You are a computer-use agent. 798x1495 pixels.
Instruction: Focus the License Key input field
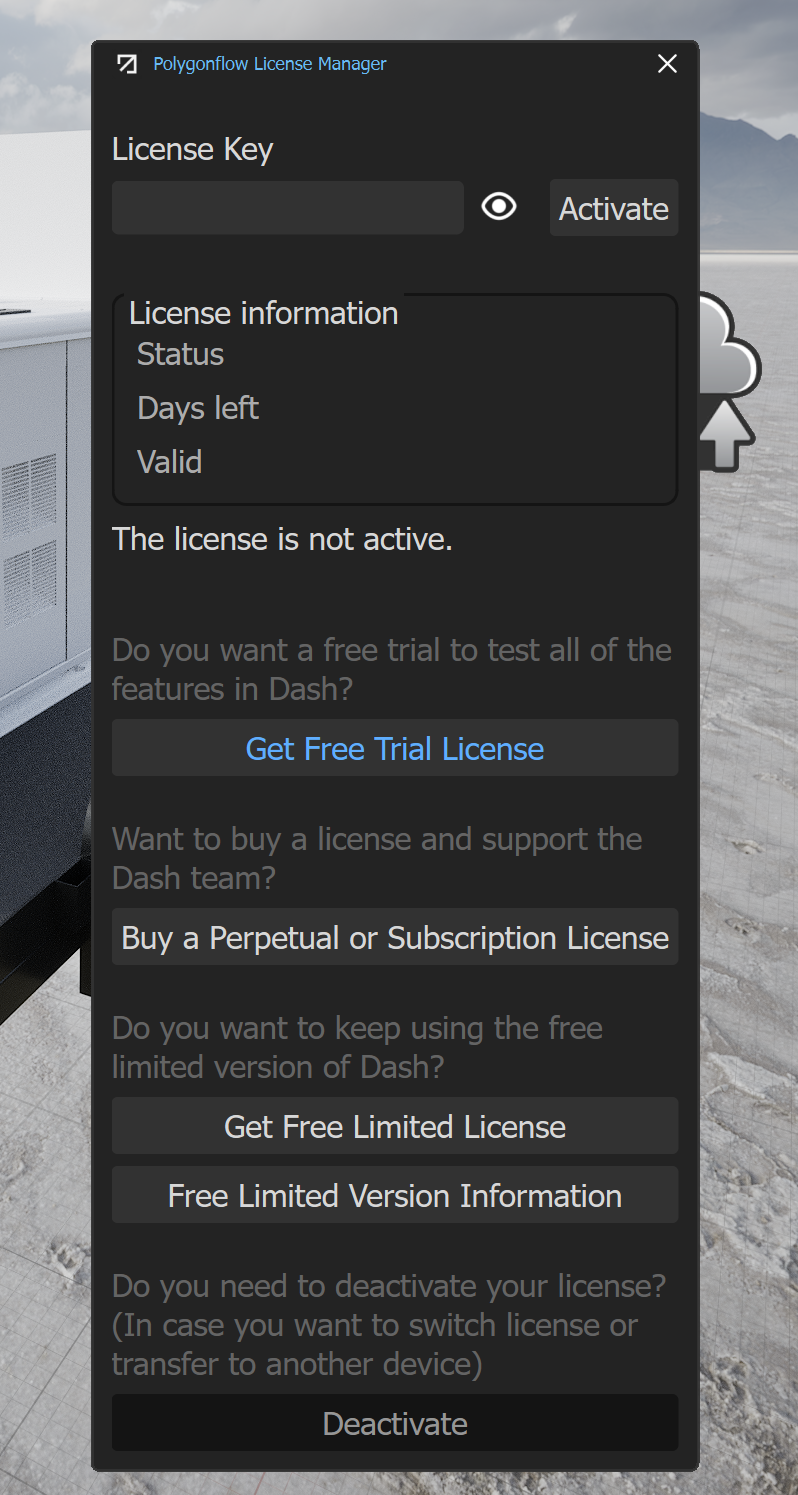tap(288, 208)
